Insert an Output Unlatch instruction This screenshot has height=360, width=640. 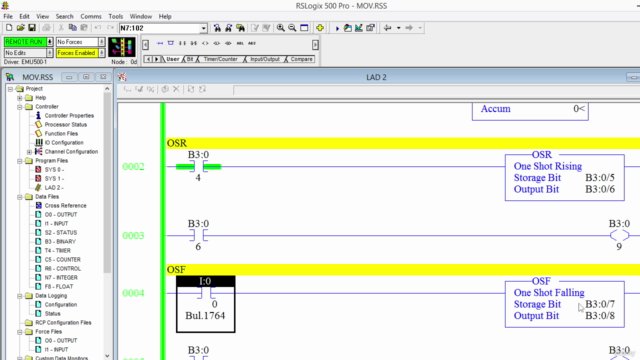228,43
